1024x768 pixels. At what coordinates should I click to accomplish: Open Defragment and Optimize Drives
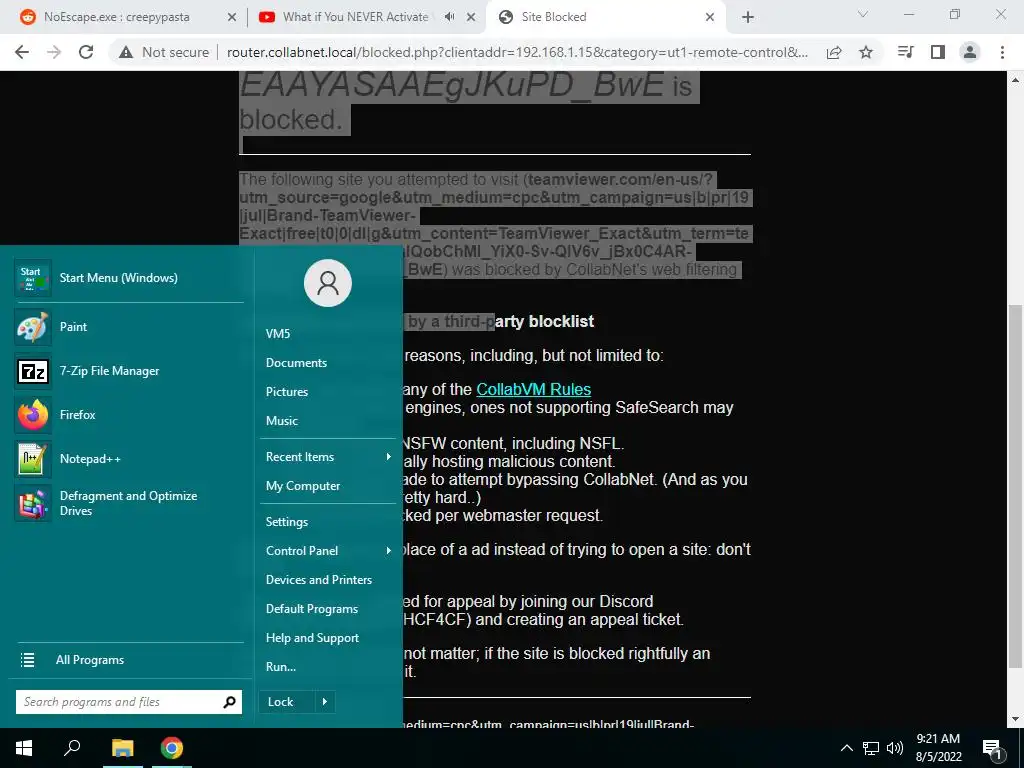click(129, 504)
